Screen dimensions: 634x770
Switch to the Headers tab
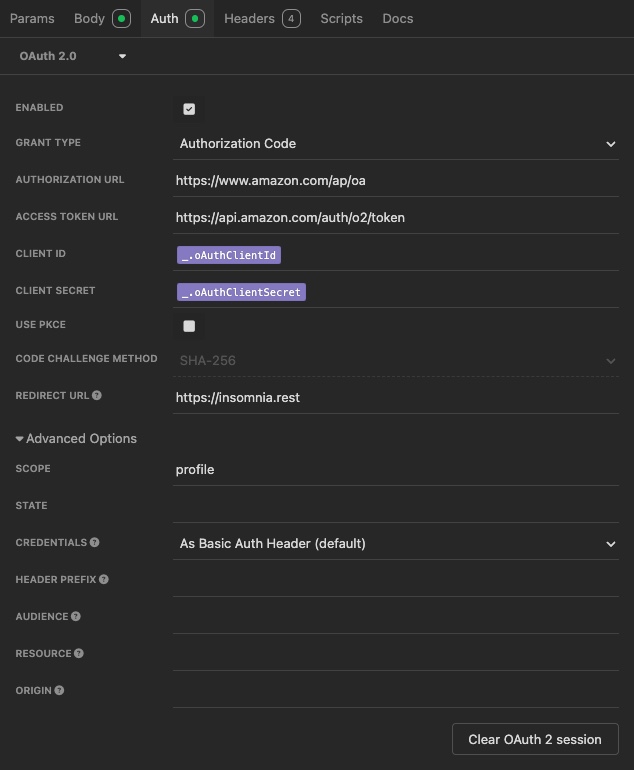pyautogui.click(x=261, y=19)
